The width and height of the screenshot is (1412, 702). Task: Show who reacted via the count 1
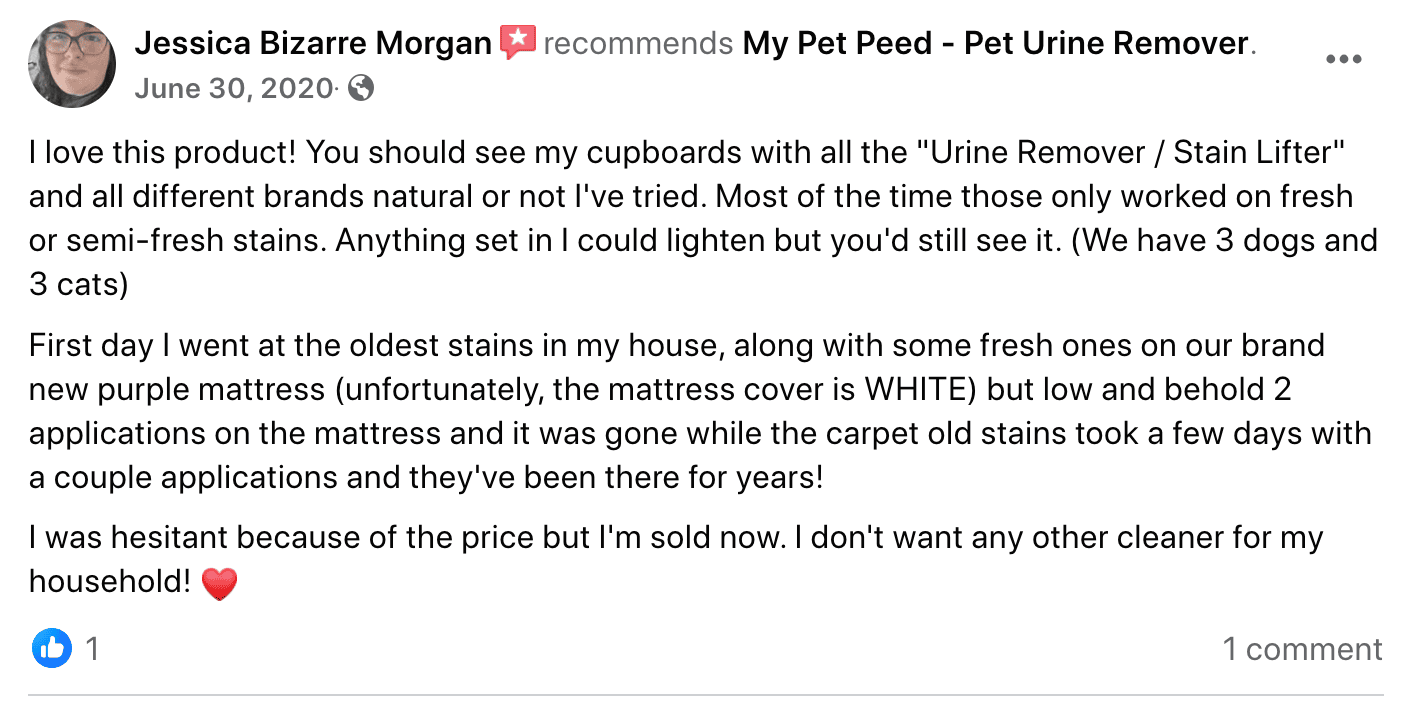coord(92,649)
